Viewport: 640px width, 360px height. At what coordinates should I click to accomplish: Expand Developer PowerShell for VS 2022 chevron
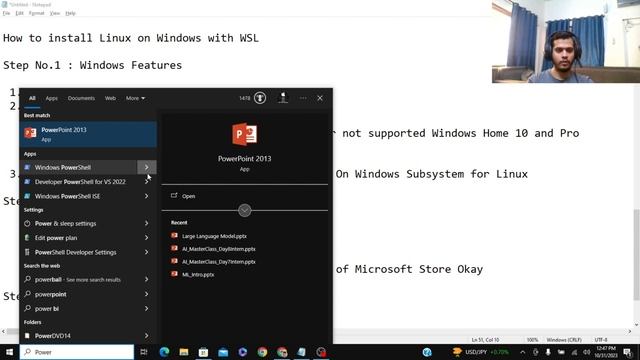tap(147, 182)
